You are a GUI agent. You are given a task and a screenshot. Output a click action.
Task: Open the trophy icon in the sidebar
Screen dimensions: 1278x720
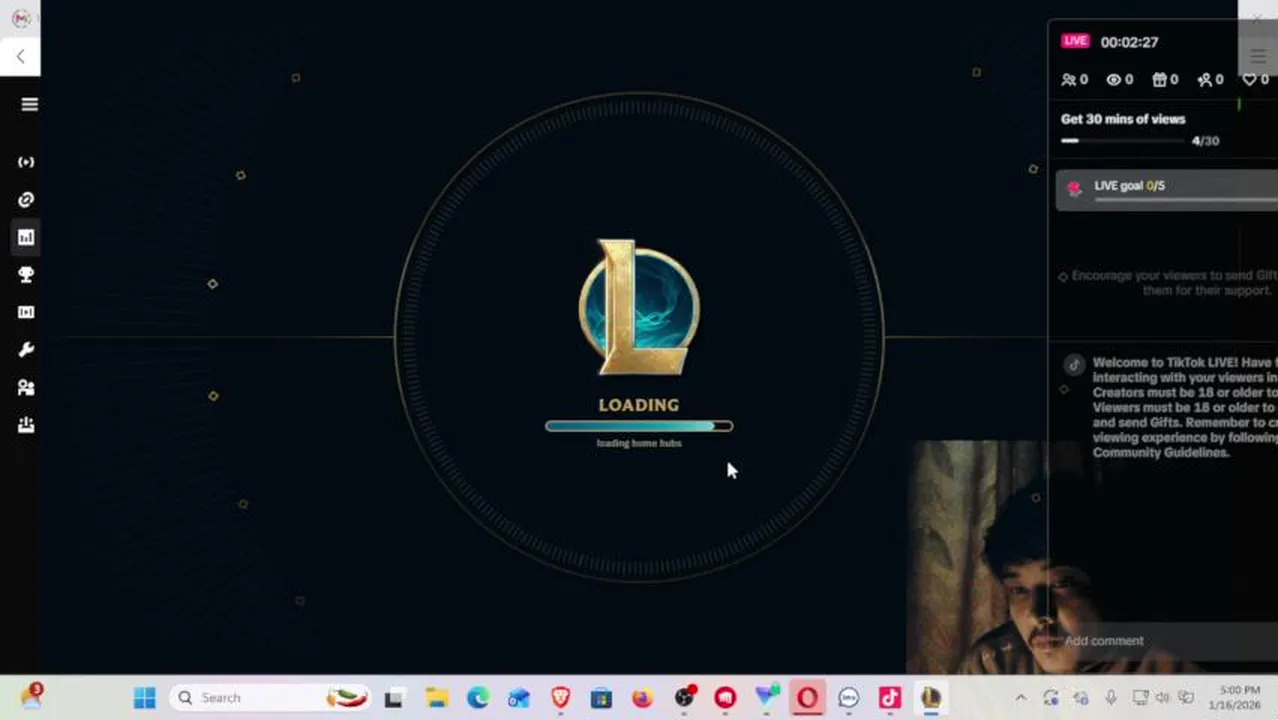[x=26, y=275]
